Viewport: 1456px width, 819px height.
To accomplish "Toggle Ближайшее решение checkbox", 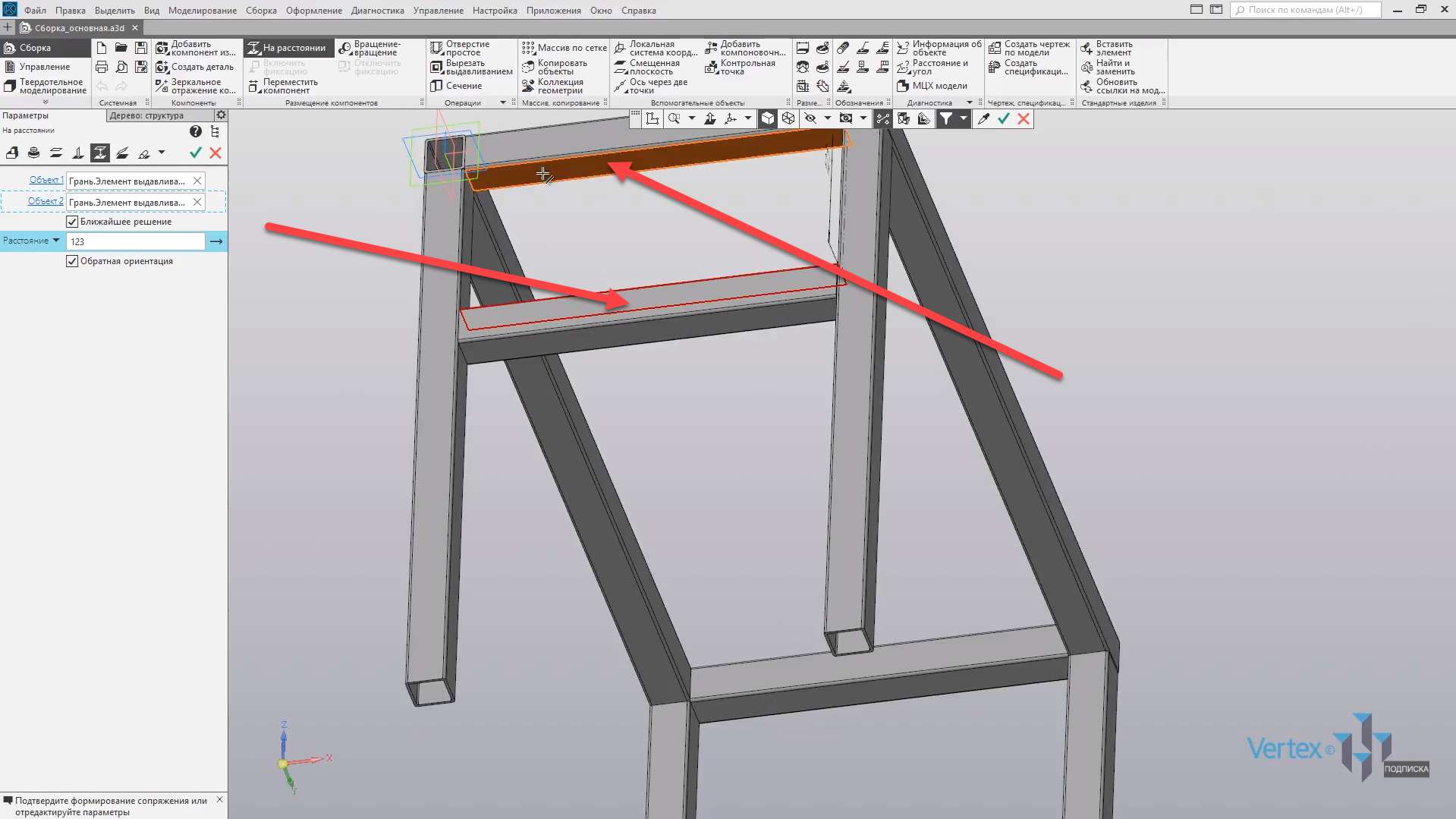I will point(72,222).
